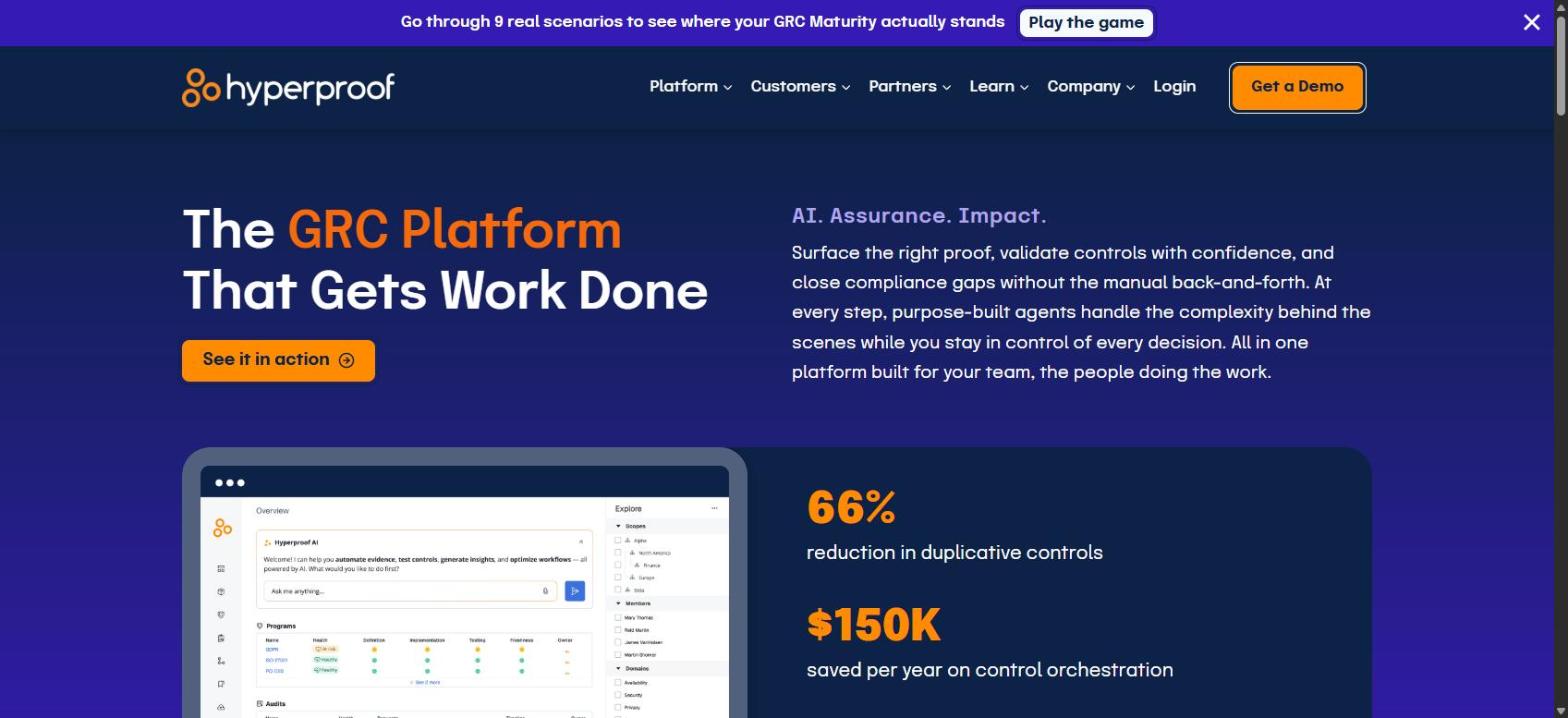Click the saved per year on control orchestration text
Screen dimensions: 1568x718
point(990,670)
